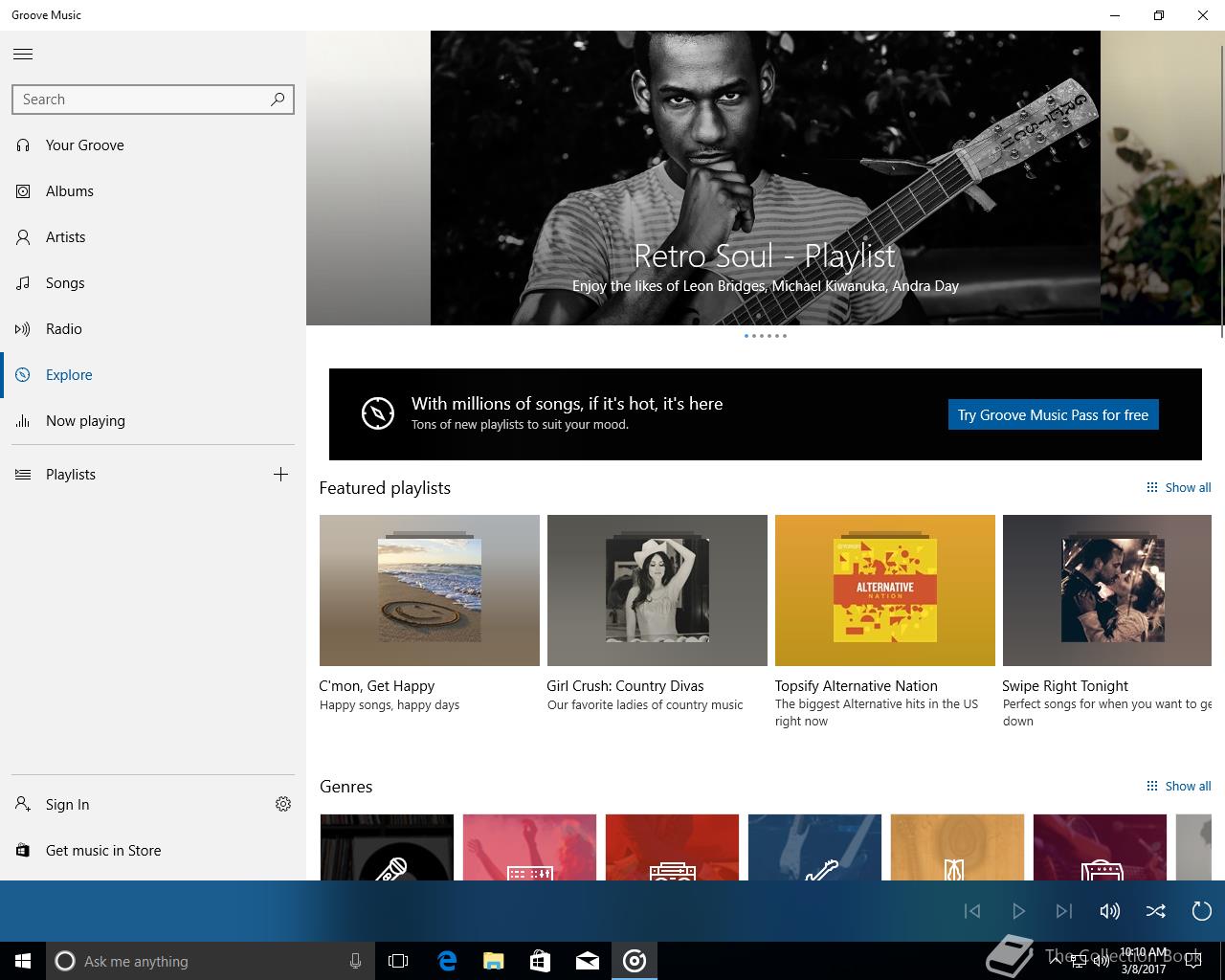1225x980 pixels.
Task: Open Task View on taskbar
Action: coord(398,961)
